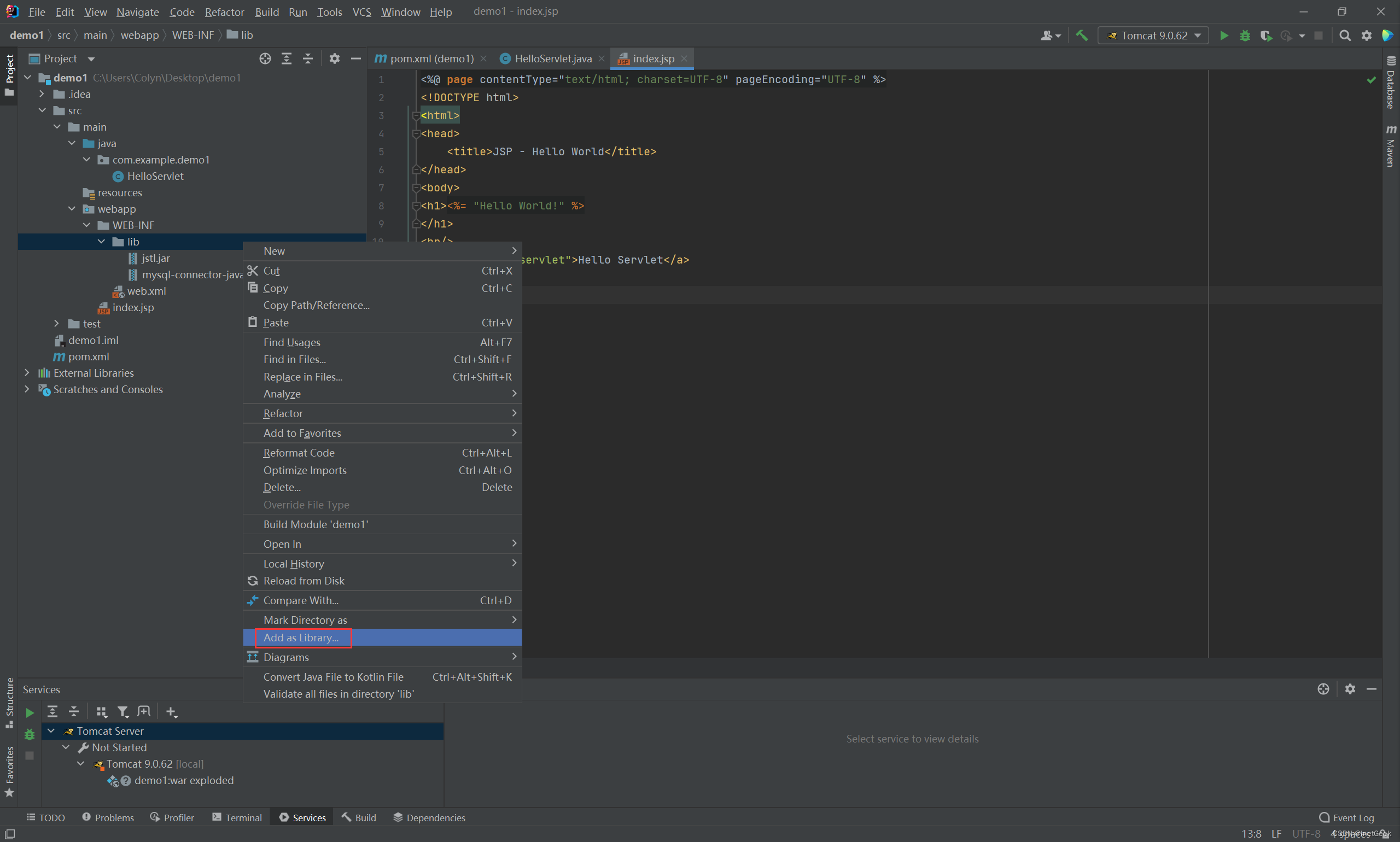The image size is (1400, 842).
Task: Open the Event Log
Action: pos(1346,817)
